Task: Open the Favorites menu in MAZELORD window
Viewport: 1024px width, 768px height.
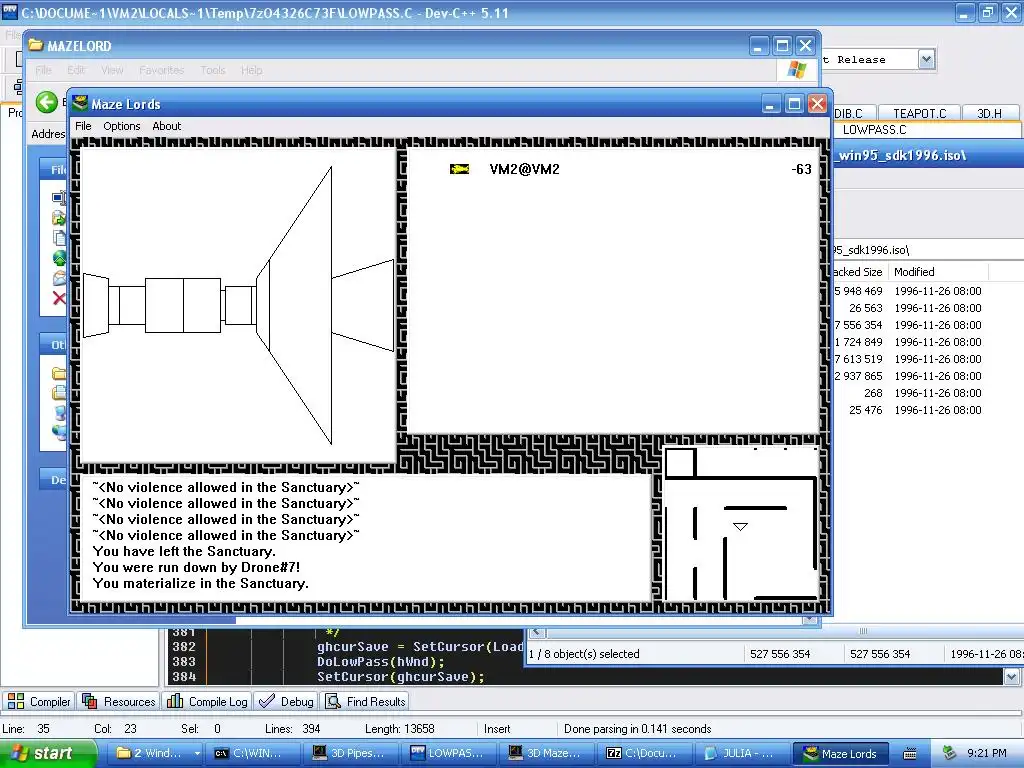Action: (161, 70)
